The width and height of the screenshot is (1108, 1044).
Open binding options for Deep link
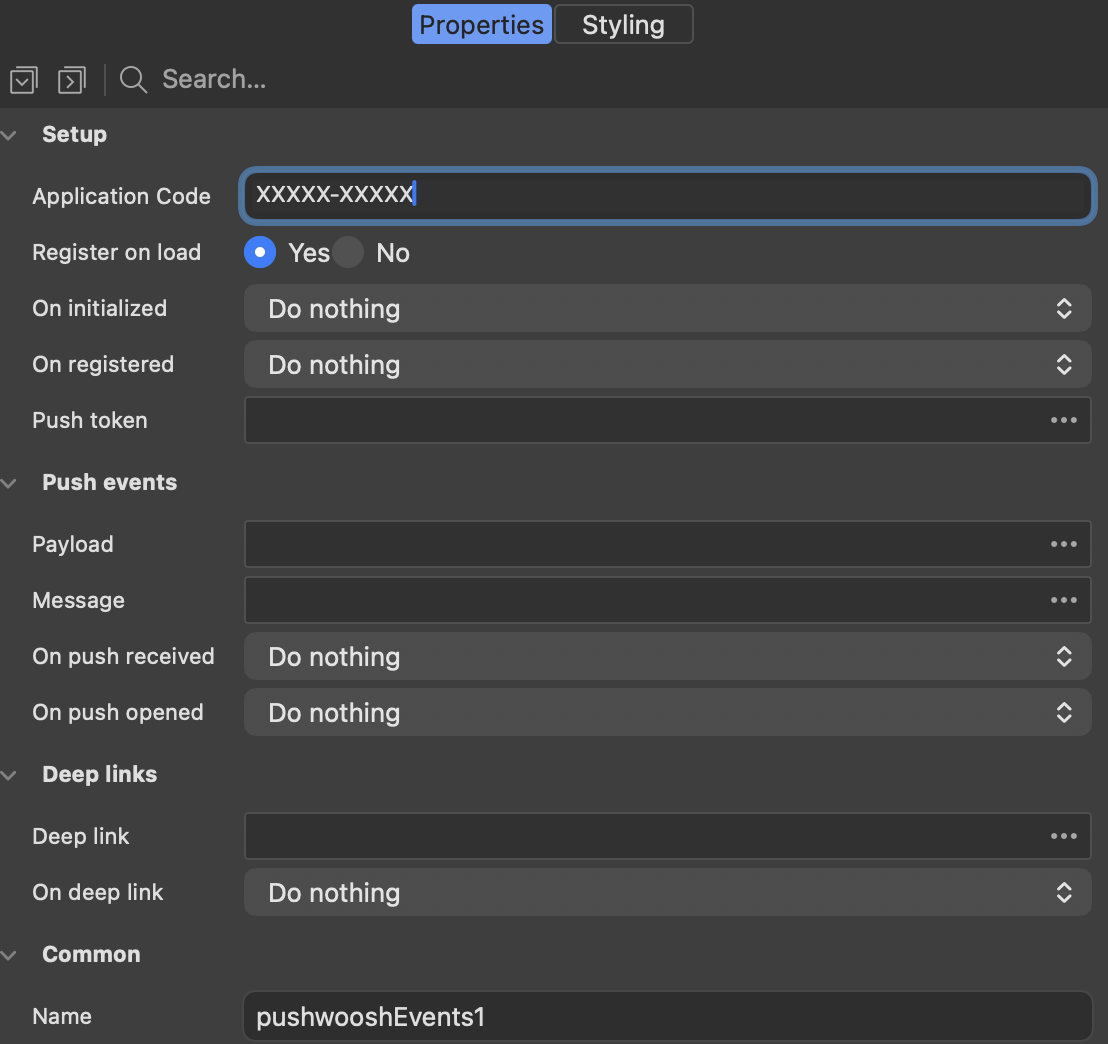point(1063,835)
